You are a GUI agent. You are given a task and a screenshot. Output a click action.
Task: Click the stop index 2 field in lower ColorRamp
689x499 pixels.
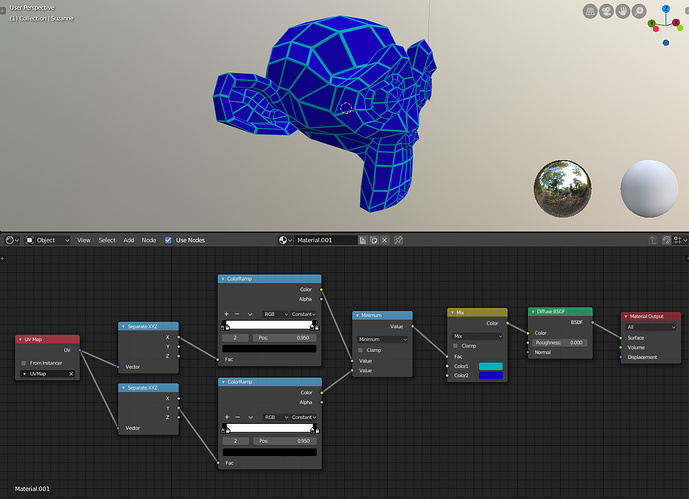[236, 441]
